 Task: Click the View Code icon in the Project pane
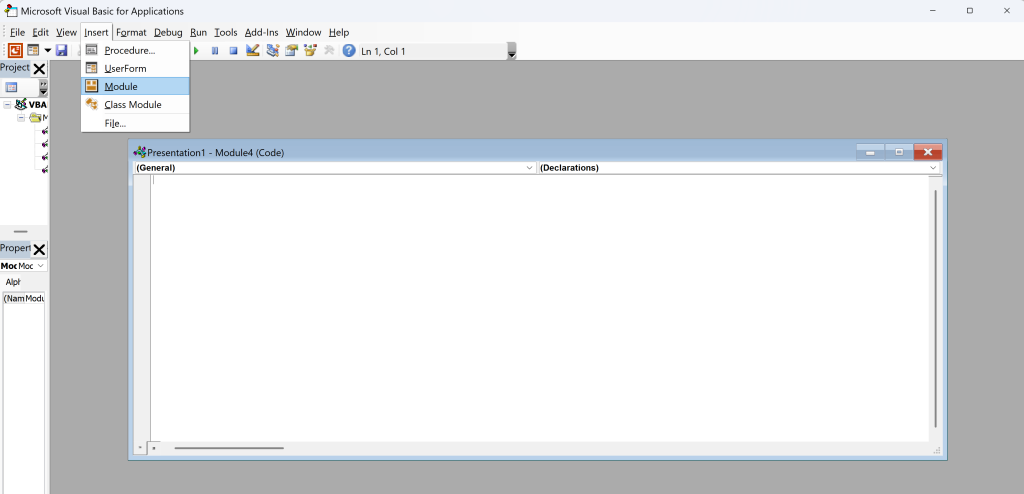coord(11,87)
